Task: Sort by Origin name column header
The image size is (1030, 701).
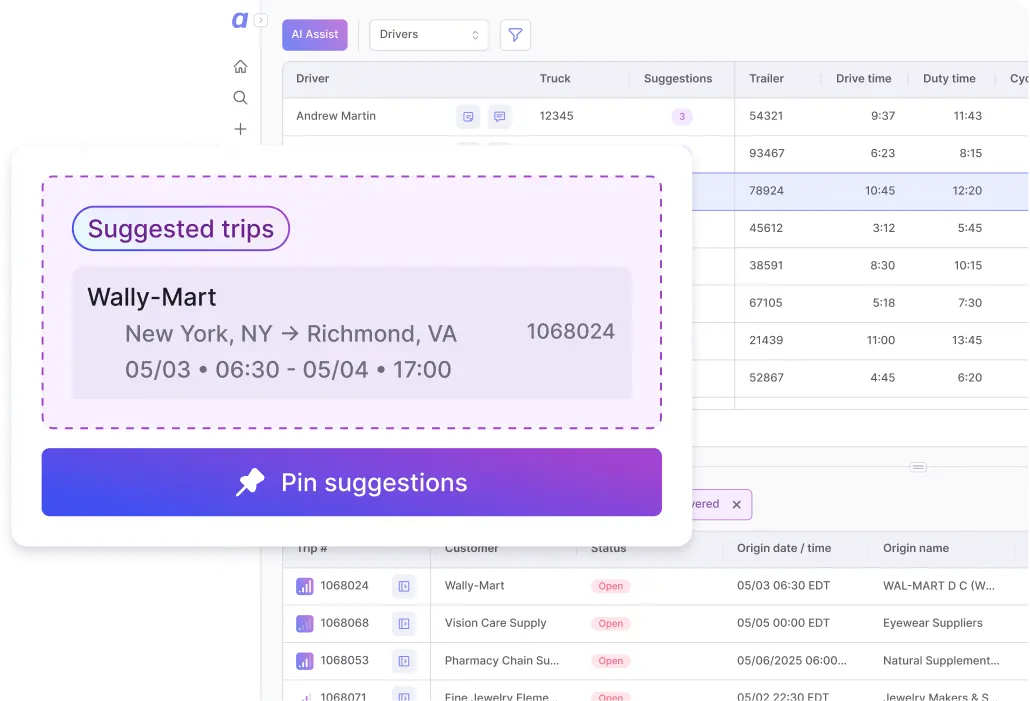Action: (x=916, y=548)
